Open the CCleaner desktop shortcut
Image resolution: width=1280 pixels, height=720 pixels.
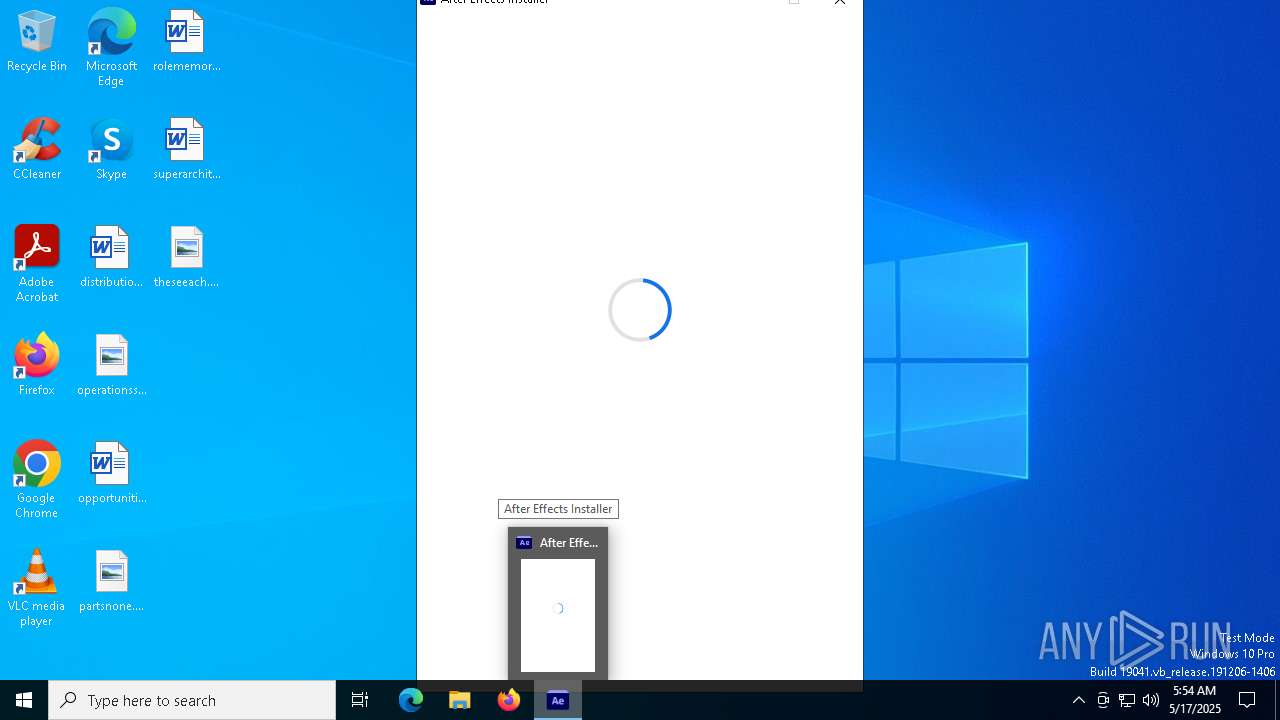pos(37,150)
